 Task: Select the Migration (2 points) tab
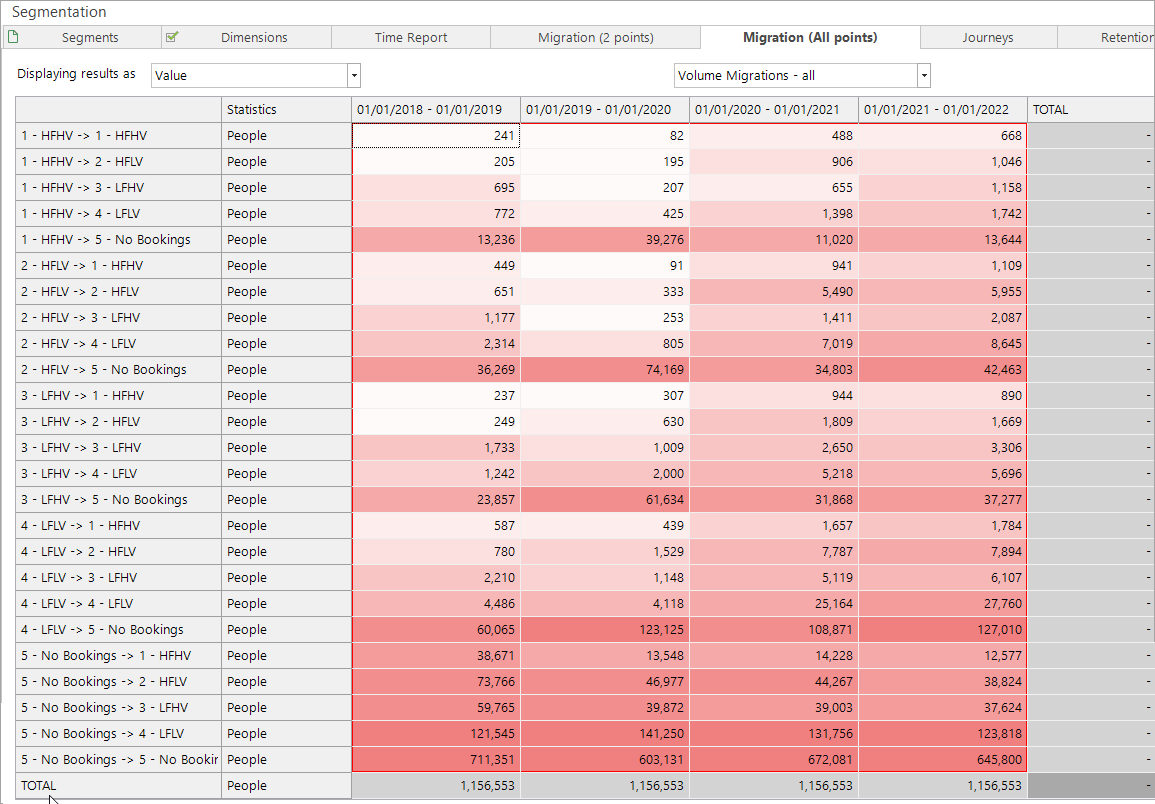pyautogui.click(x=595, y=38)
